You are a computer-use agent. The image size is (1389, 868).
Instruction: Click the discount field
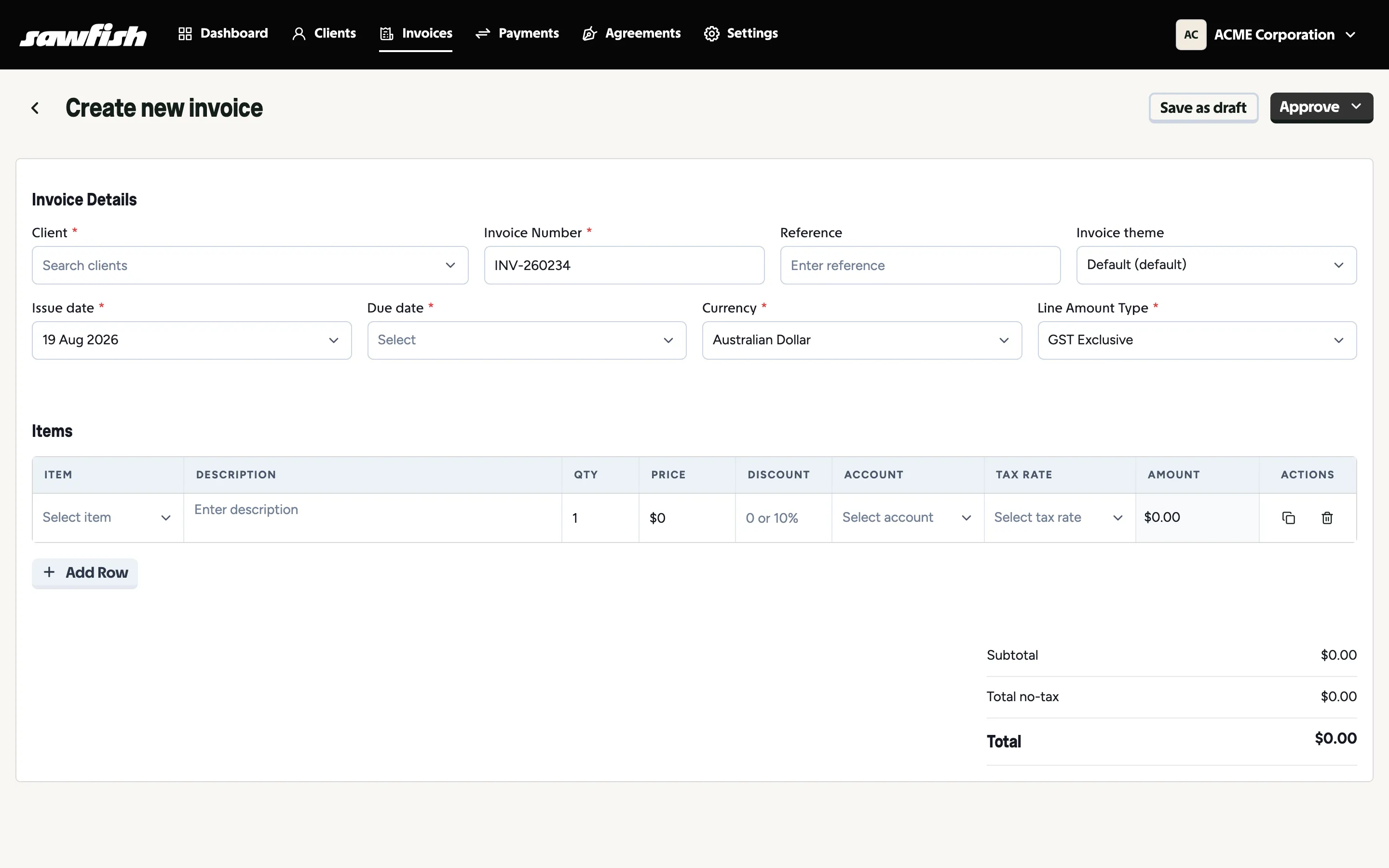(x=783, y=518)
